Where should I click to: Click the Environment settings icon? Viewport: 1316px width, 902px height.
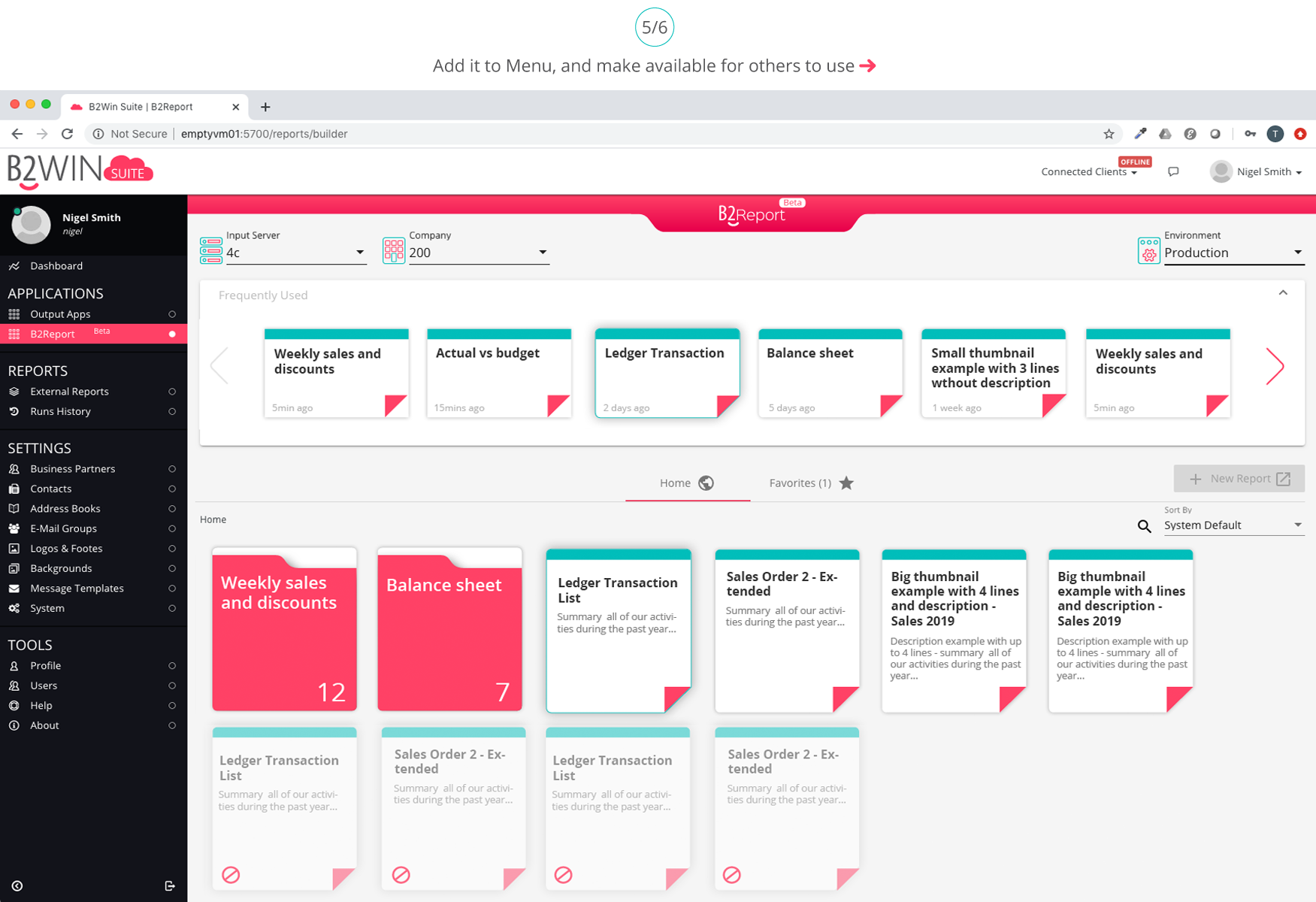click(1149, 250)
